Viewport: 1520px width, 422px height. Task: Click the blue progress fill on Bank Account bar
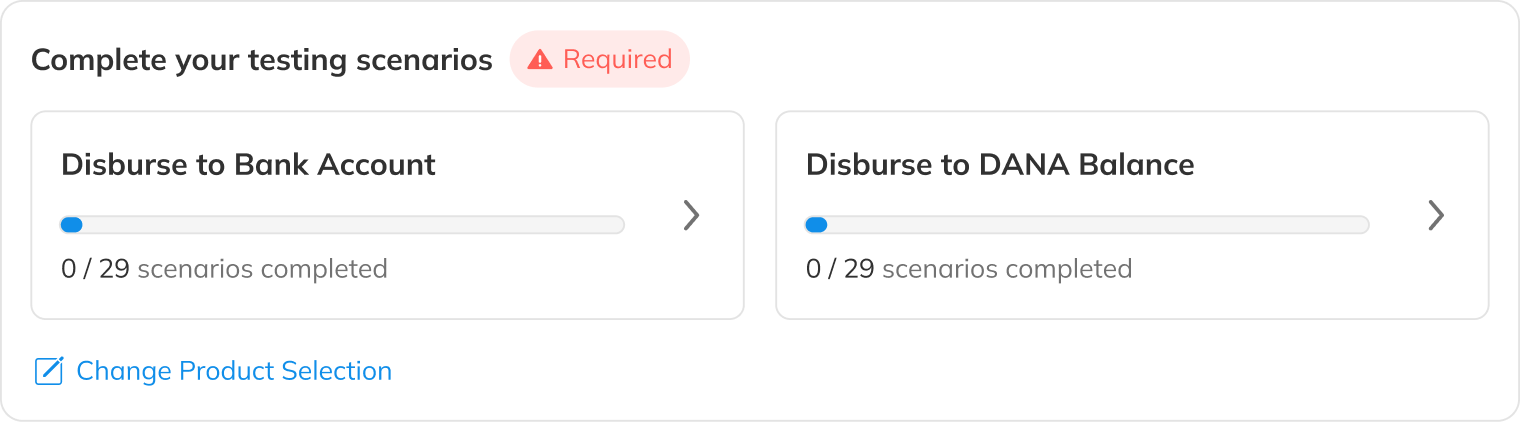[x=71, y=225]
